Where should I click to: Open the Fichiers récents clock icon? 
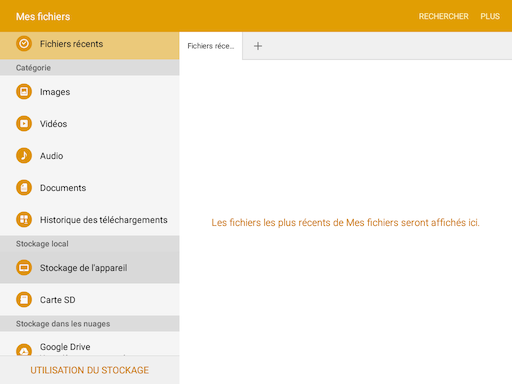[24, 44]
